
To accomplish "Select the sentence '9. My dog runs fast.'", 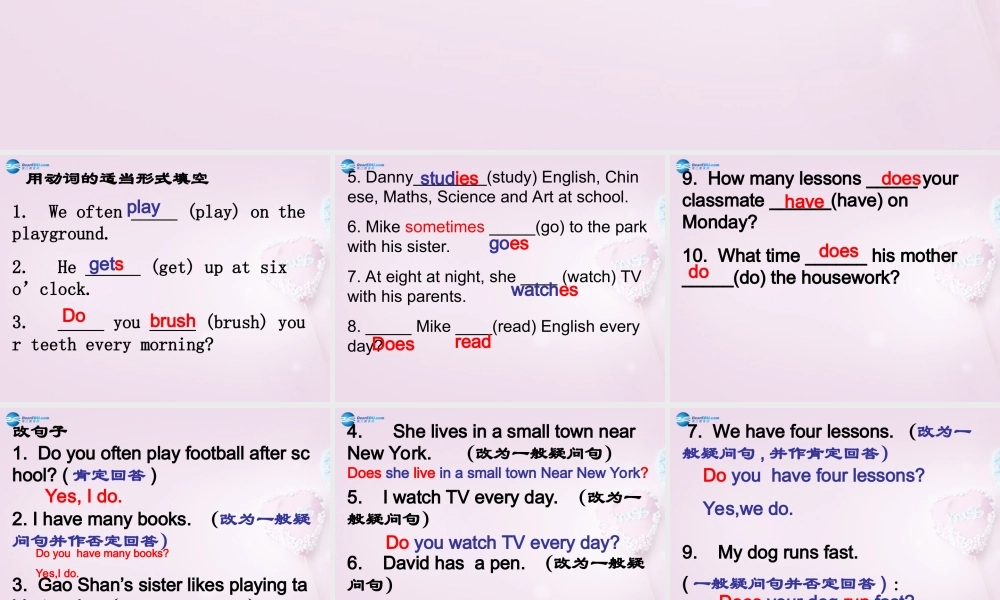I will [770, 552].
